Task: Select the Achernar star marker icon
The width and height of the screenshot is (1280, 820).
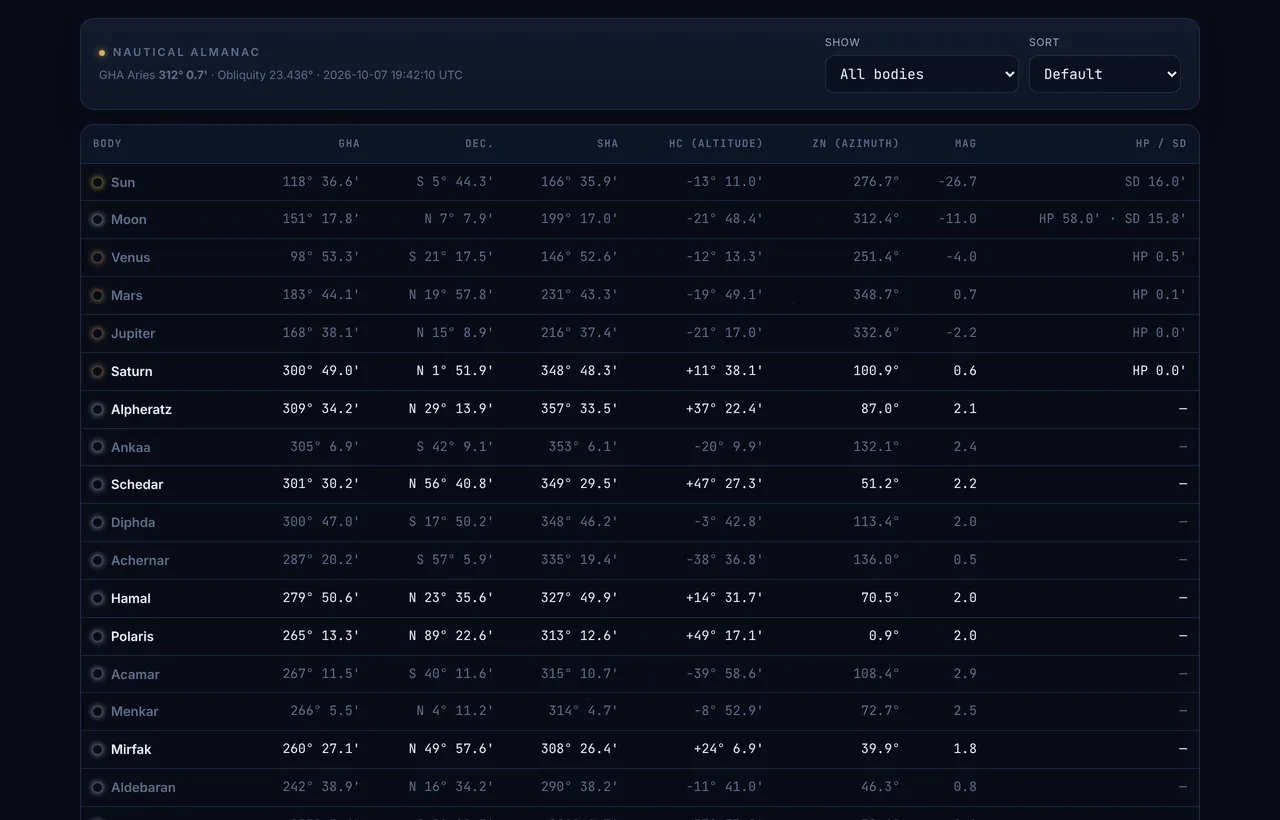Action: (x=98, y=560)
